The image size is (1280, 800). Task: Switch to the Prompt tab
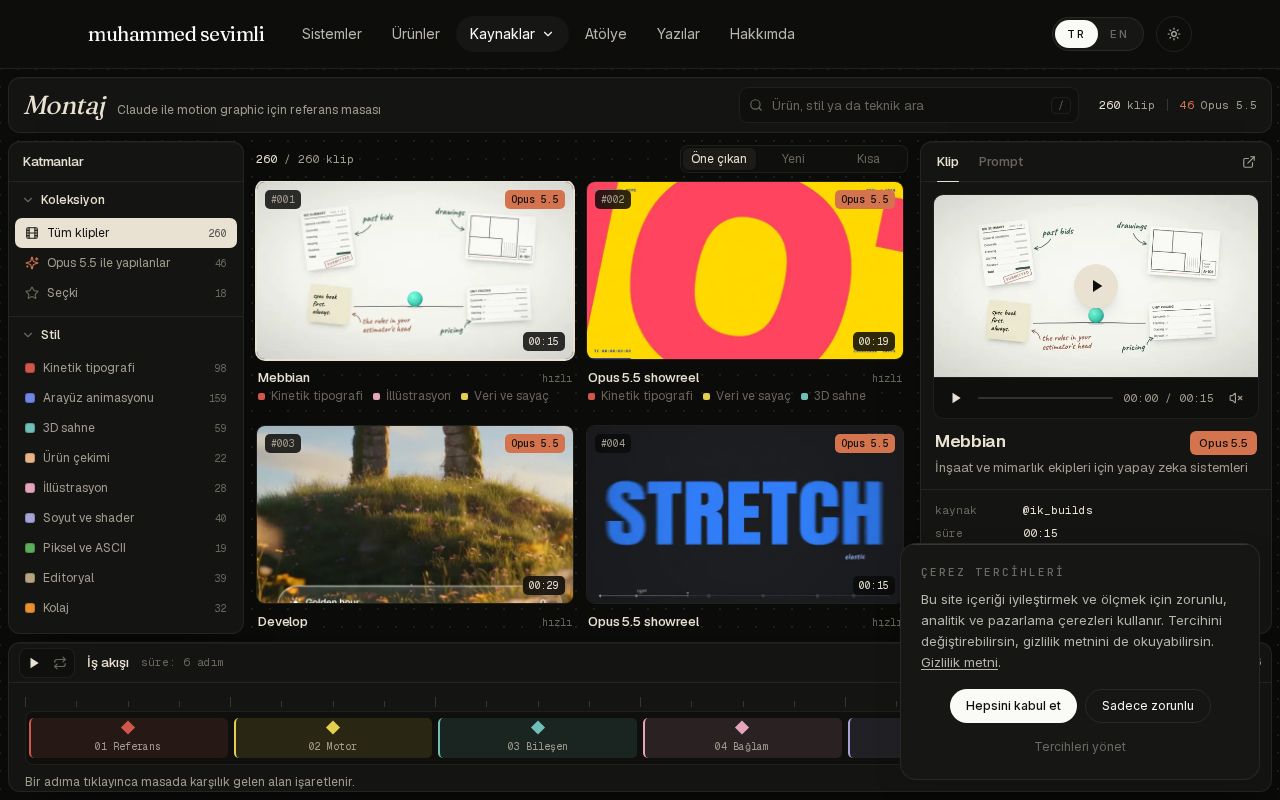1001,162
